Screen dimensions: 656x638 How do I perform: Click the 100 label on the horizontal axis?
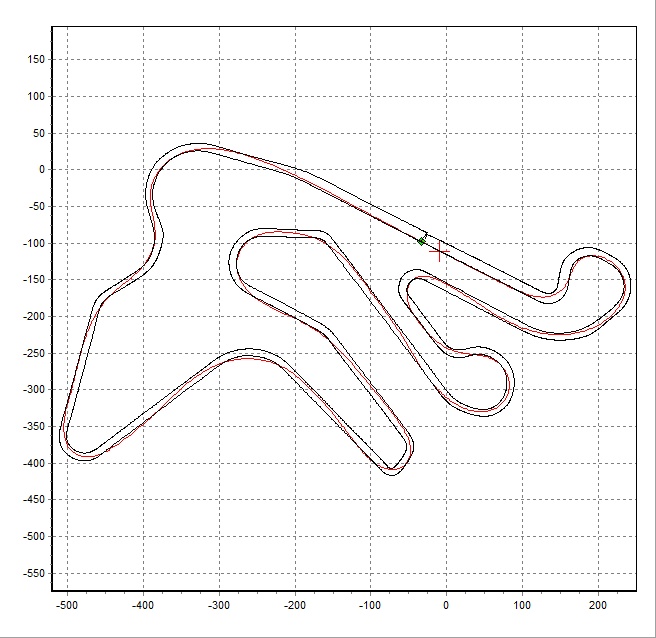tap(522, 605)
